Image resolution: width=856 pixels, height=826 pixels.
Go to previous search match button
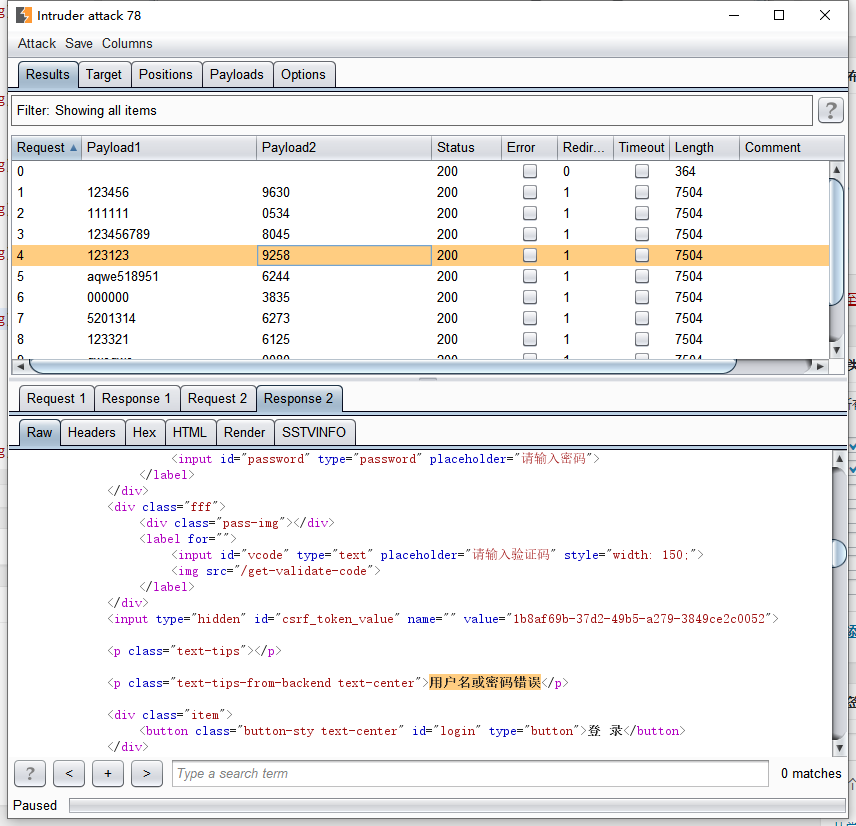(x=69, y=773)
